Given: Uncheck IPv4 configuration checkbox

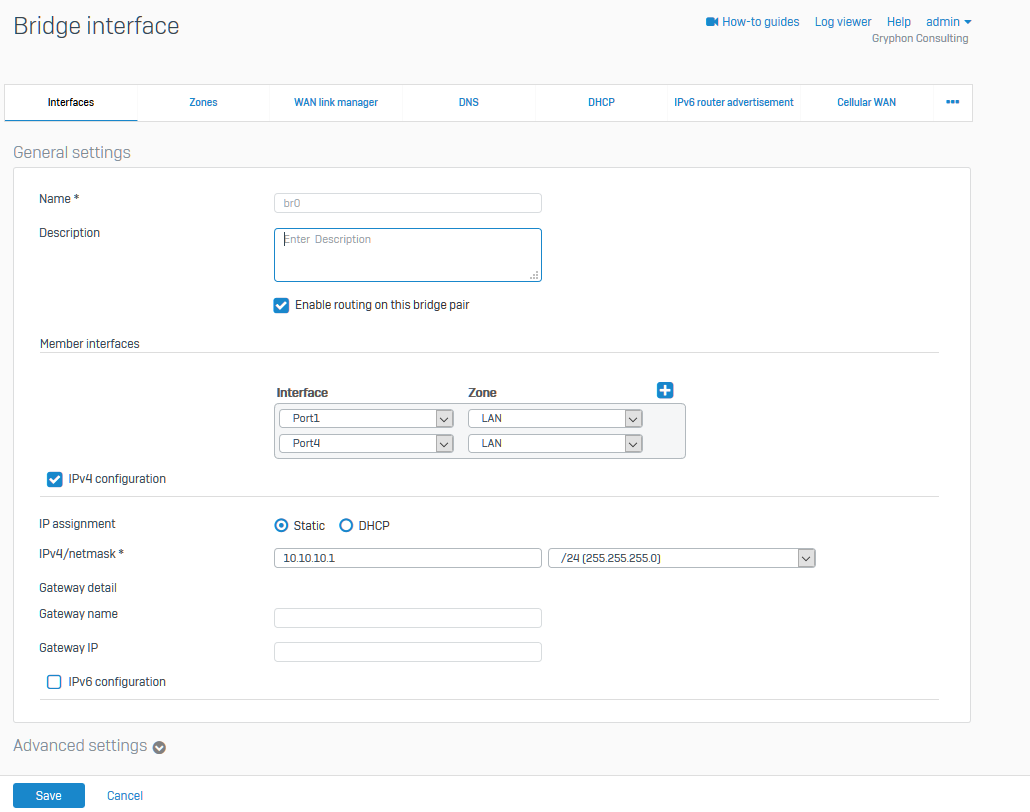Looking at the screenshot, I should [x=55, y=480].
